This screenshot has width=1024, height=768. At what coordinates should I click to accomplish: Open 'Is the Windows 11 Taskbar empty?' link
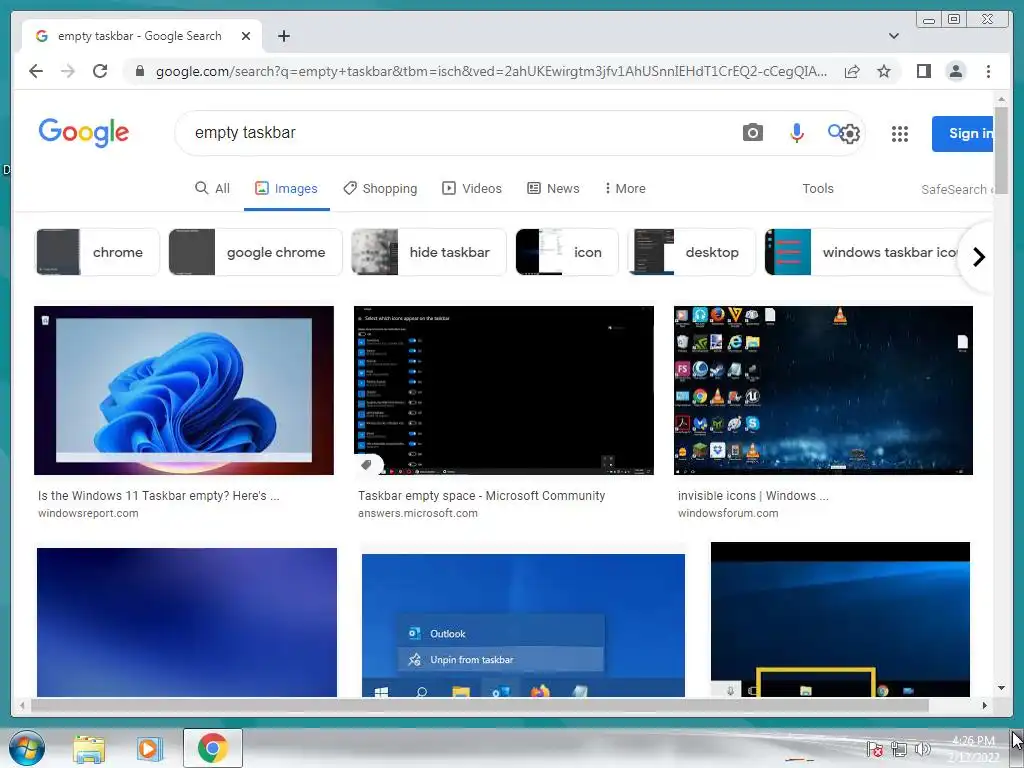tap(158, 496)
